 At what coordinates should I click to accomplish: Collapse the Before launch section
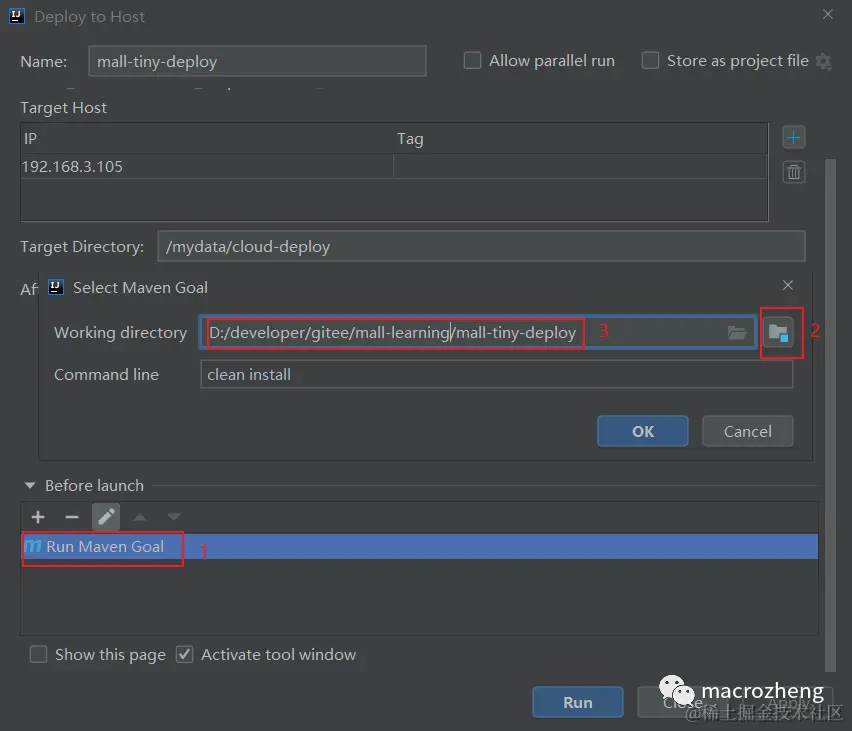[30, 485]
